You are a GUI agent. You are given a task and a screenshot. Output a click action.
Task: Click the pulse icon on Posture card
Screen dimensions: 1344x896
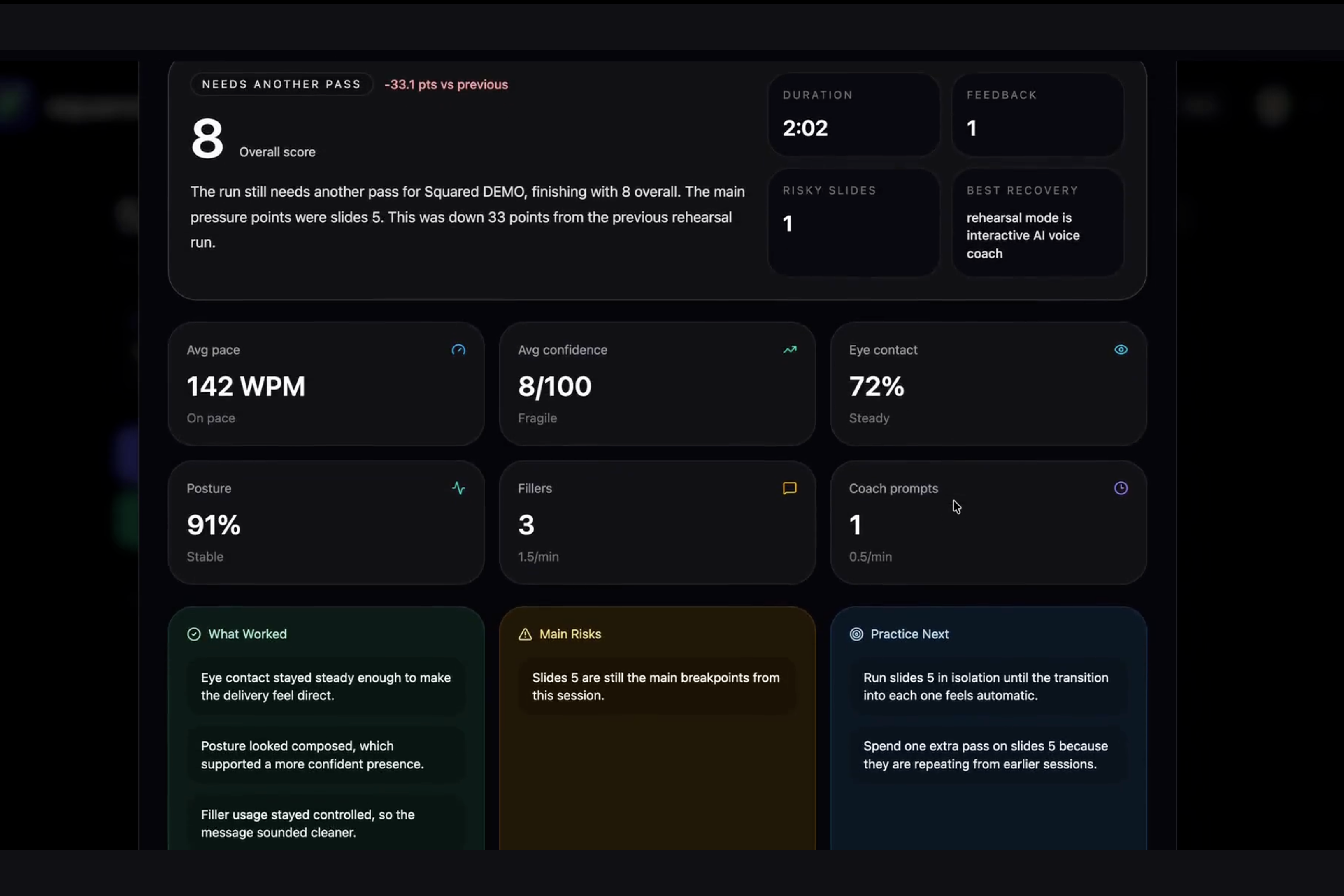click(x=458, y=489)
